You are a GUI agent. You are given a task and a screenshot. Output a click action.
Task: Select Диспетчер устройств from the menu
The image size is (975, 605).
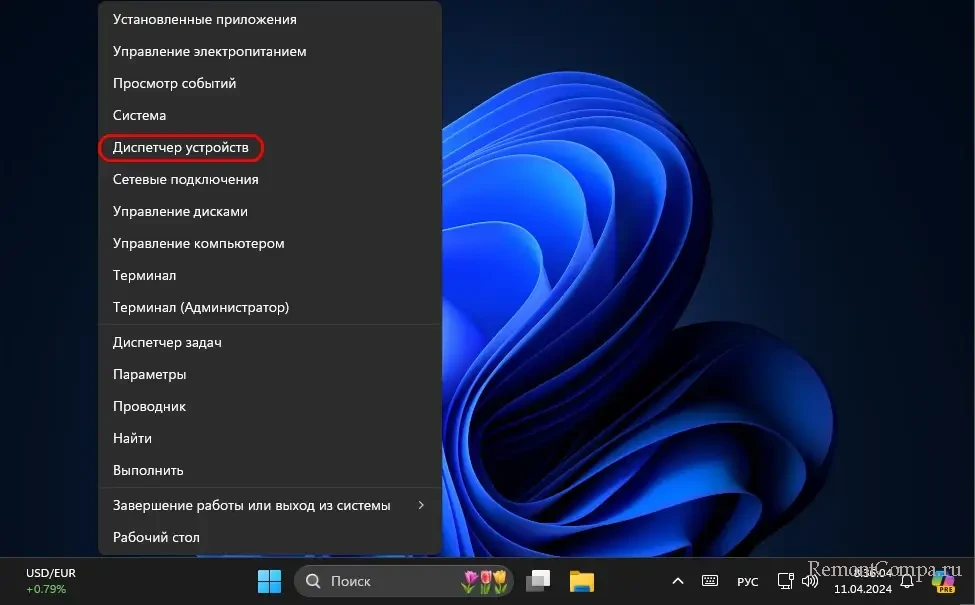(x=181, y=148)
